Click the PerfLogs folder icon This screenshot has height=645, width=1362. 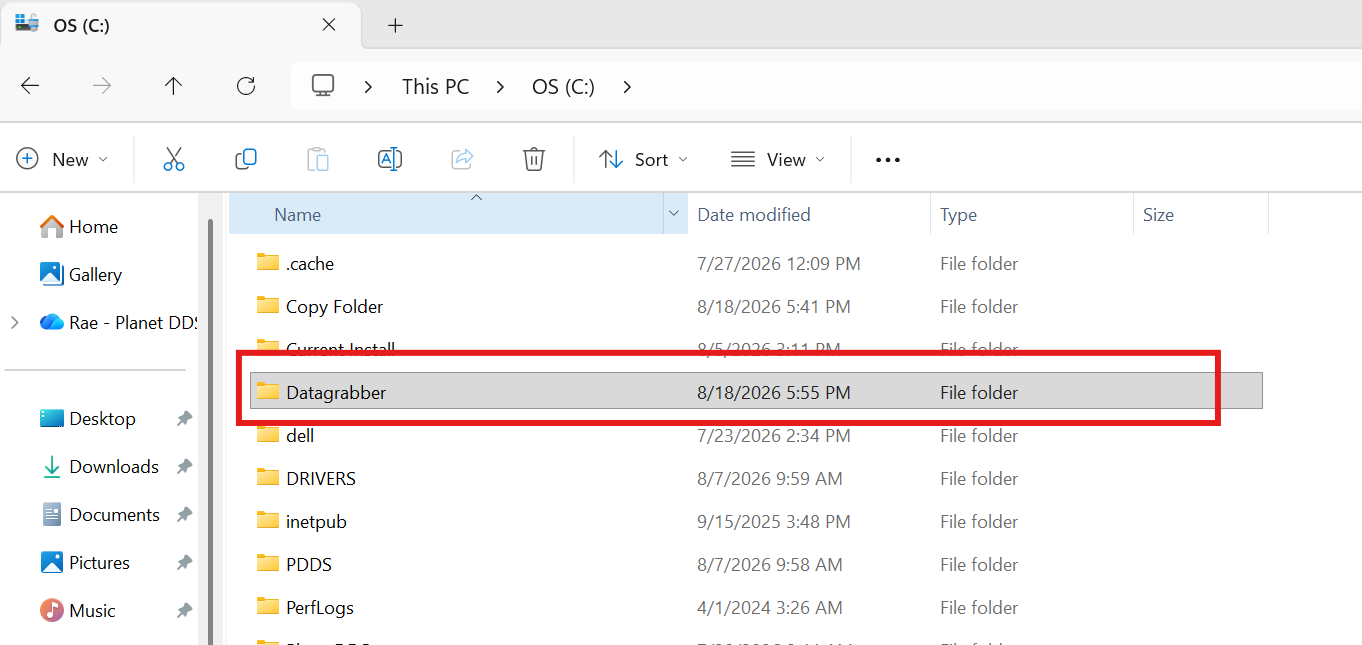[x=268, y=607]
